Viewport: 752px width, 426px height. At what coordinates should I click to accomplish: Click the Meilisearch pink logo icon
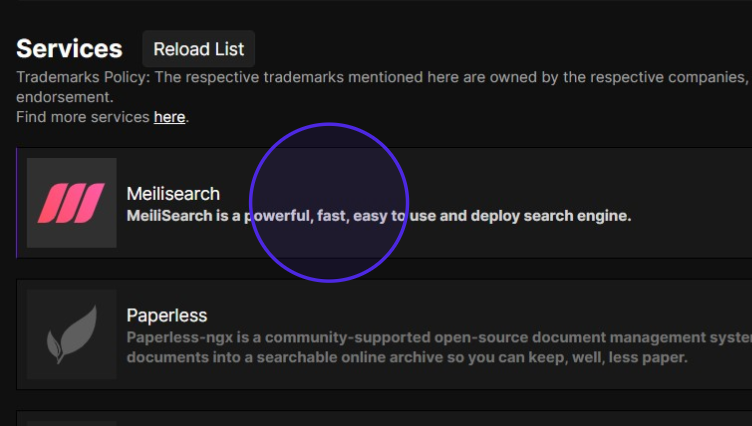pos(71,203)
